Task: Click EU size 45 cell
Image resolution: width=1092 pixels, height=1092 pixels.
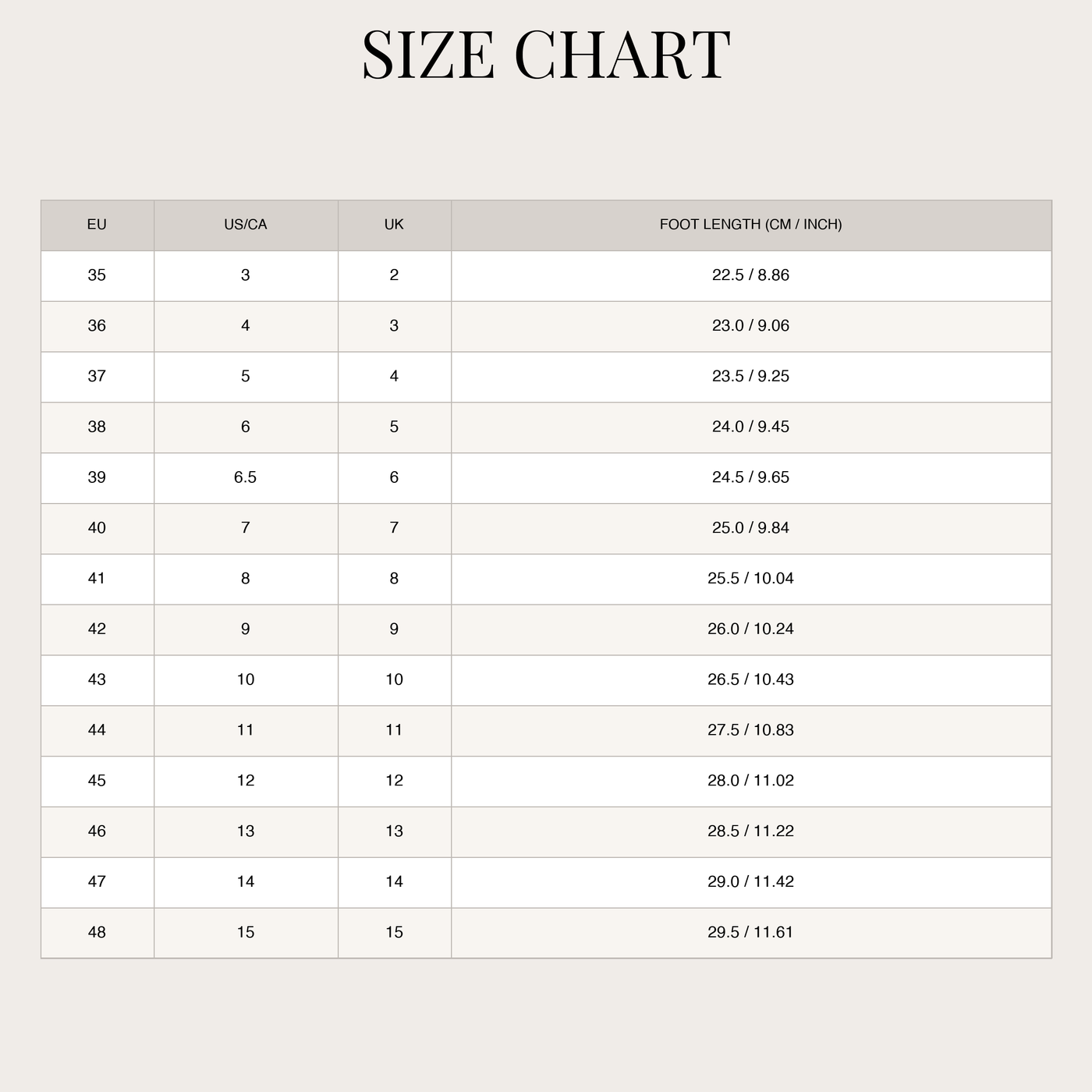Action: pyautogui.click(x=97, y=782)
